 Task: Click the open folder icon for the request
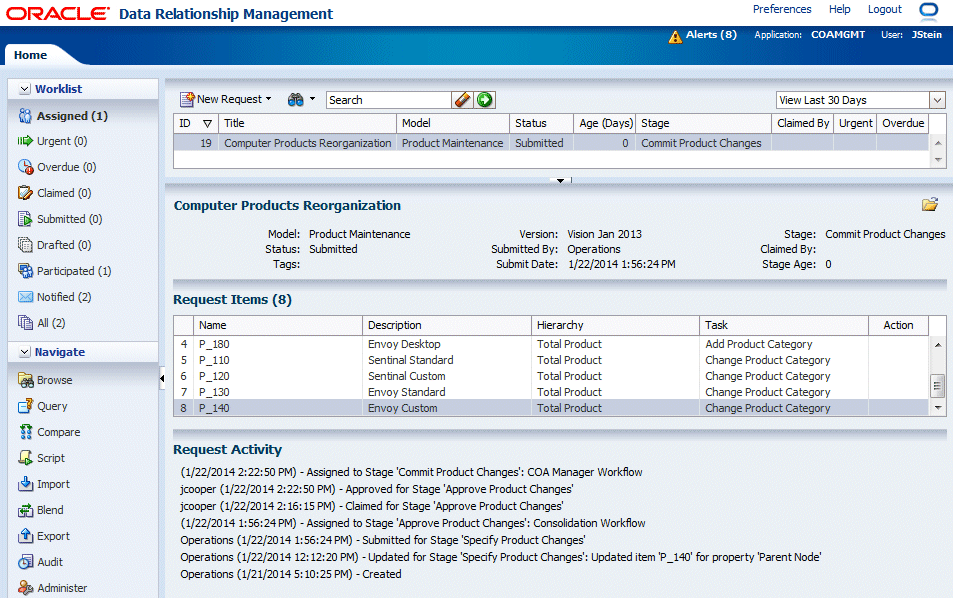coord(930,205)
